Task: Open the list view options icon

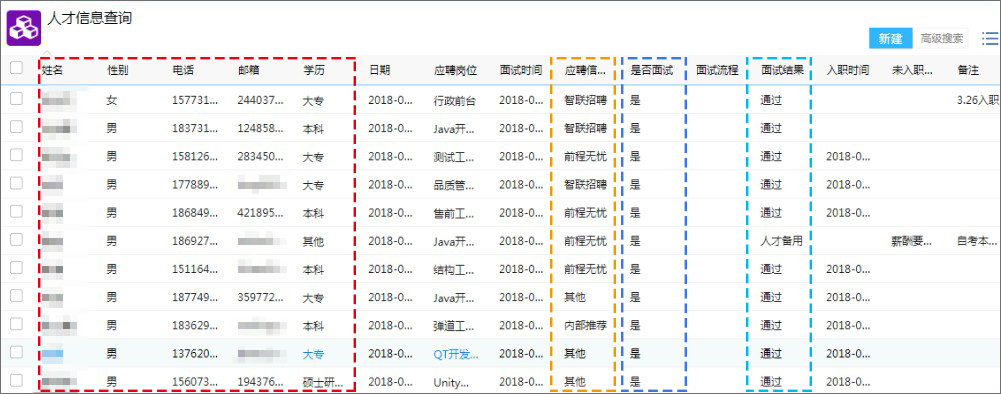Action: [989, 39]
